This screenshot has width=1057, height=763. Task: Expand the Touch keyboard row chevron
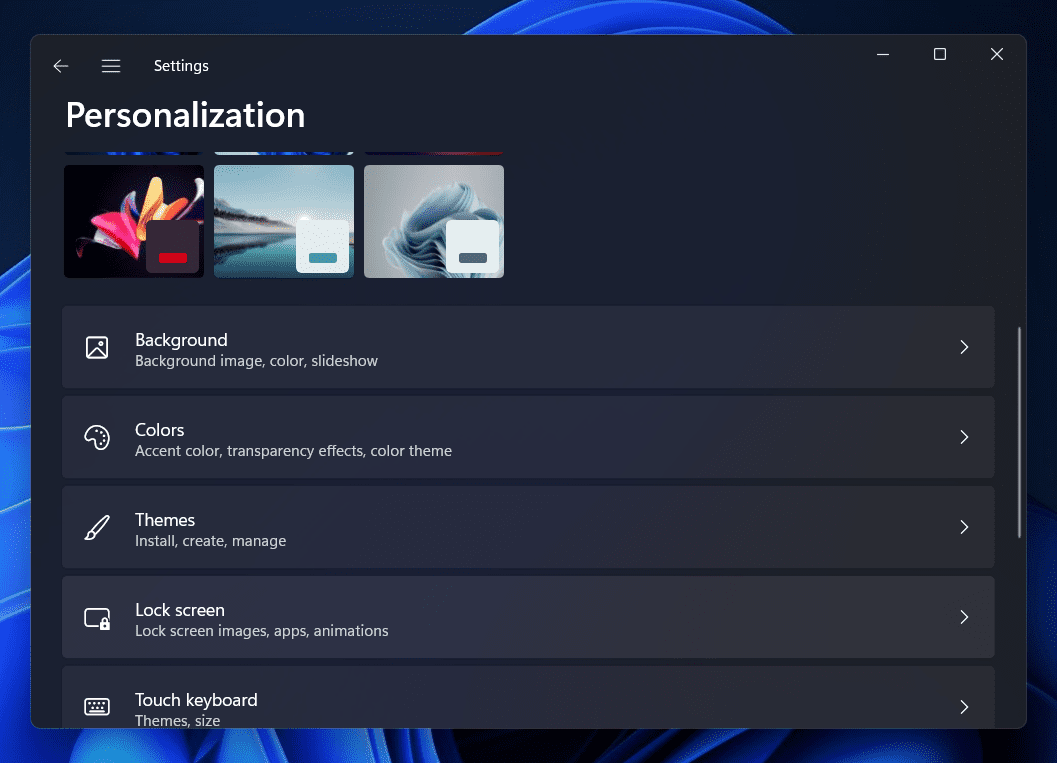(964, 707)
